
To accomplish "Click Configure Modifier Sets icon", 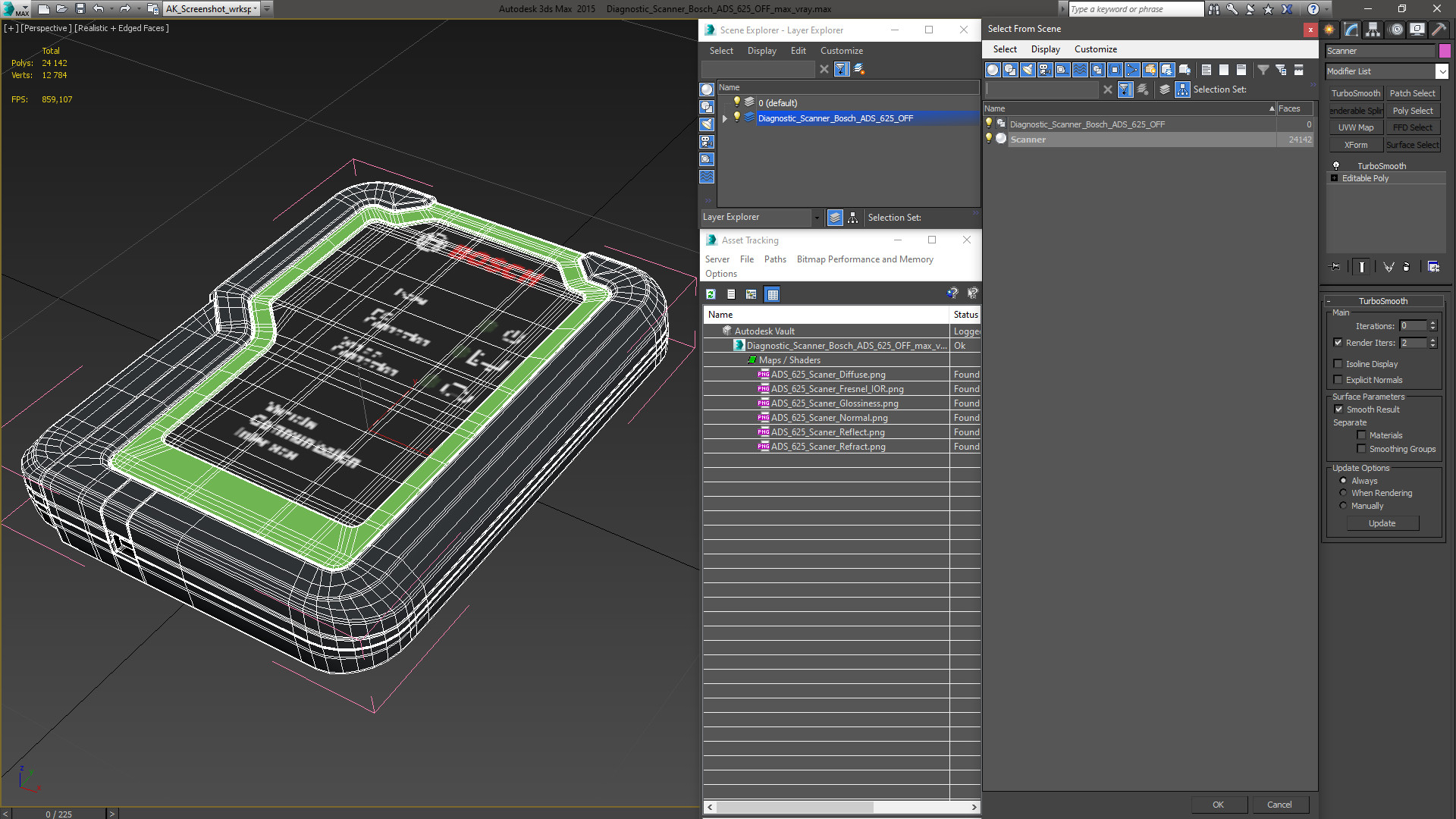I will tap(1433, 267).
